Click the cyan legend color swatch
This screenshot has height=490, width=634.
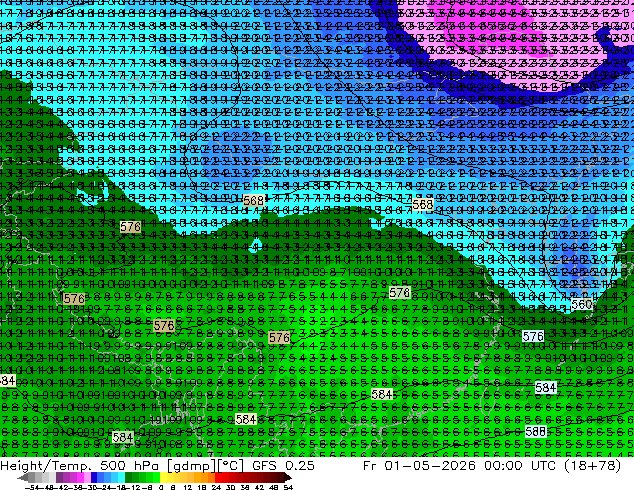pos(122,477)
